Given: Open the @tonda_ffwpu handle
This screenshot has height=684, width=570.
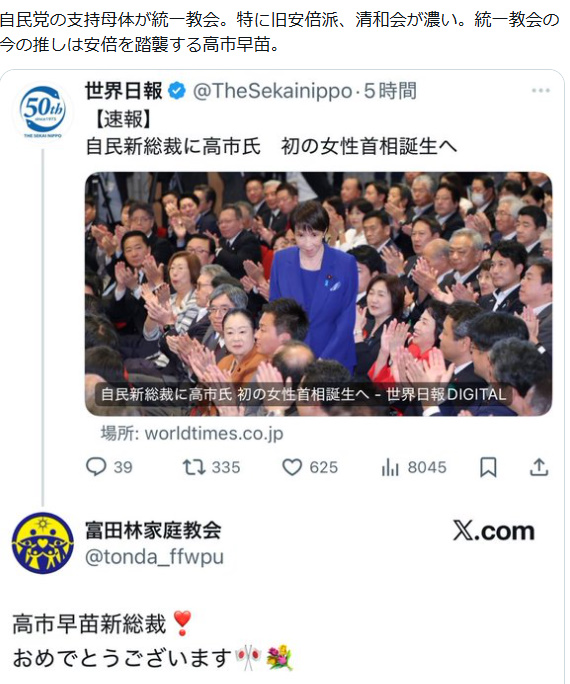Looking at the screenshot, I should coord(154,557).
